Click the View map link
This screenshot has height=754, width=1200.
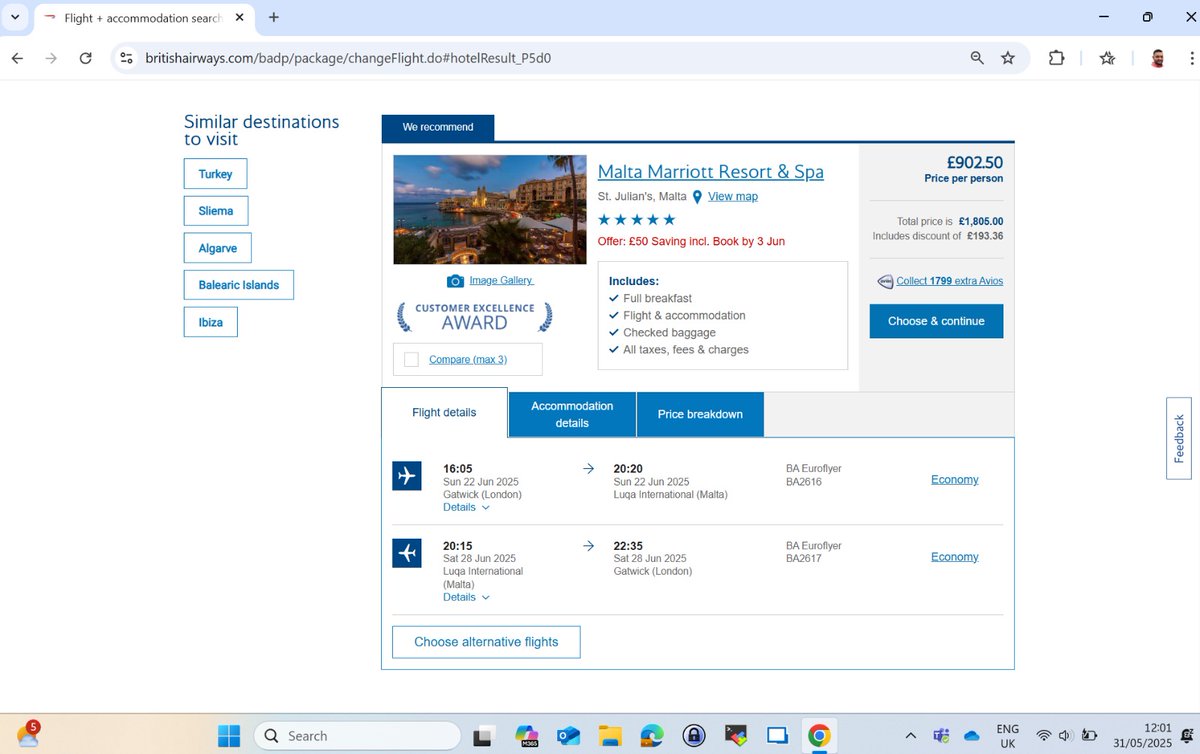733,197
